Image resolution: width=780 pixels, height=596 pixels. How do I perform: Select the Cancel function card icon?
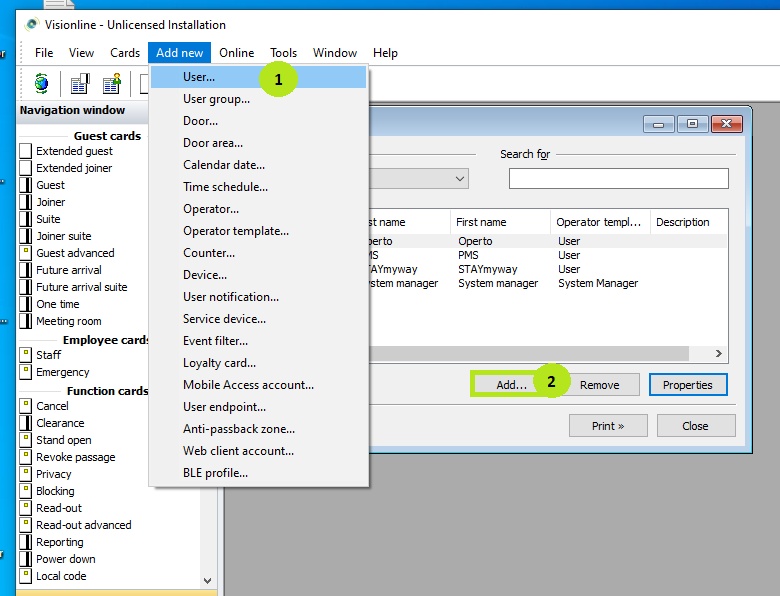point(26,406)
